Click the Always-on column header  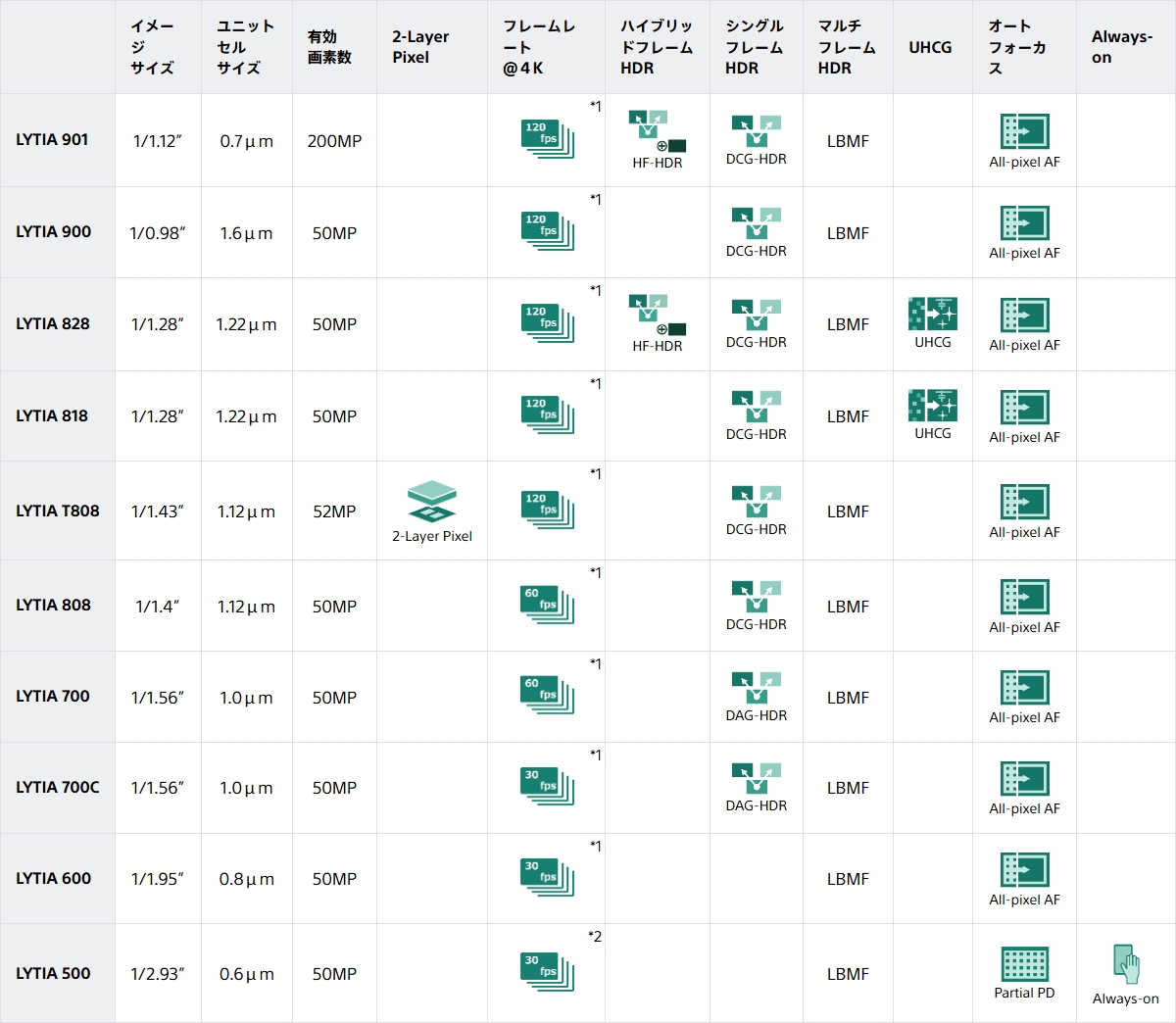[1122, 47]
